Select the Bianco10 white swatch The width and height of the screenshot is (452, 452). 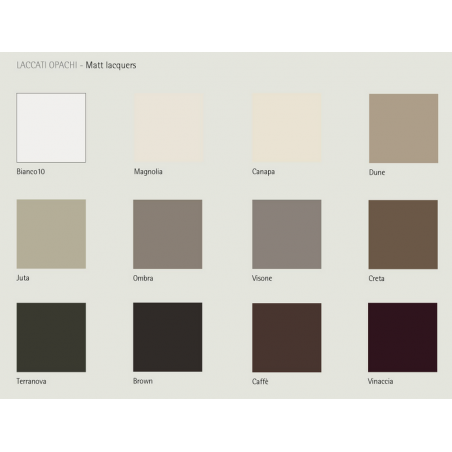51,128
